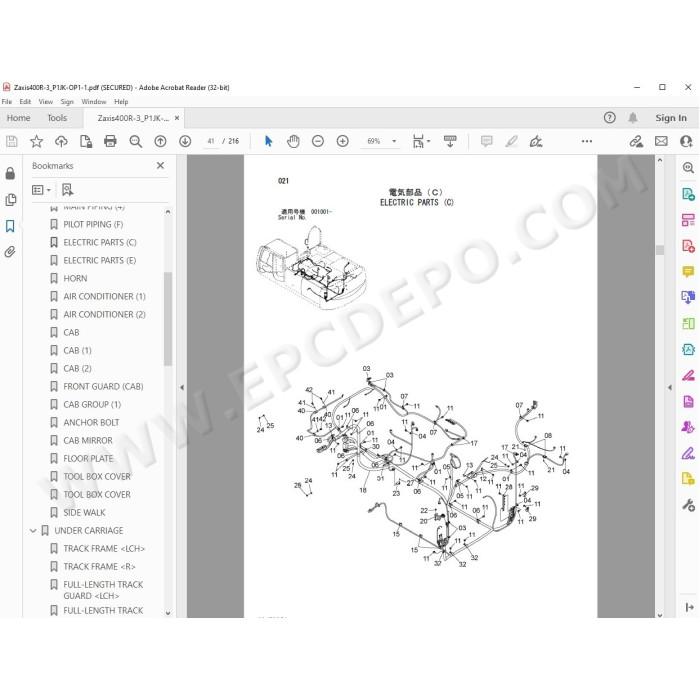700x700 pixels.
Task: Collapse left navigation pane arrow
Action: (182, 388)
